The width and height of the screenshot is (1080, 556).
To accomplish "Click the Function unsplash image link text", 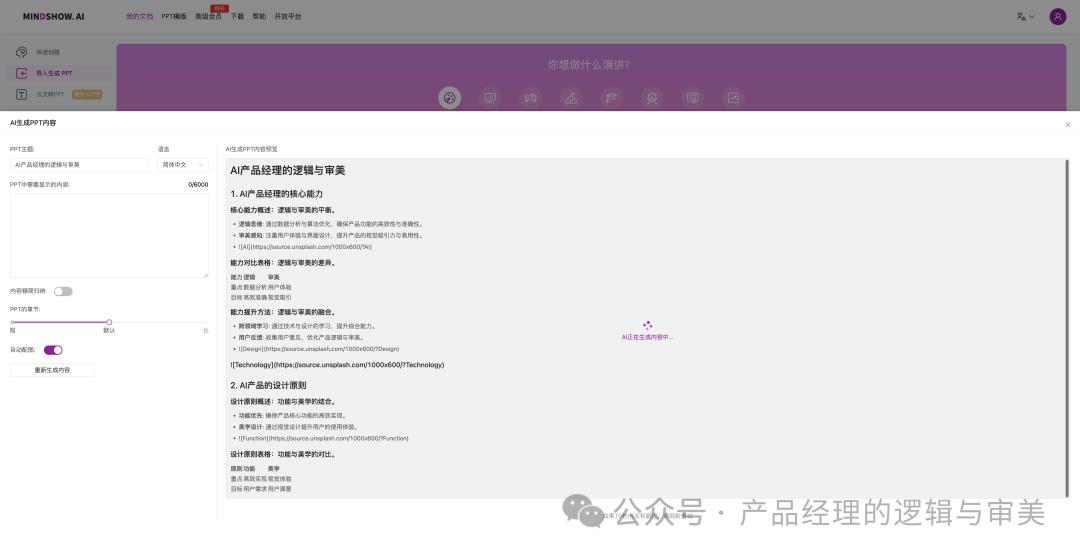I will point(323,438).
